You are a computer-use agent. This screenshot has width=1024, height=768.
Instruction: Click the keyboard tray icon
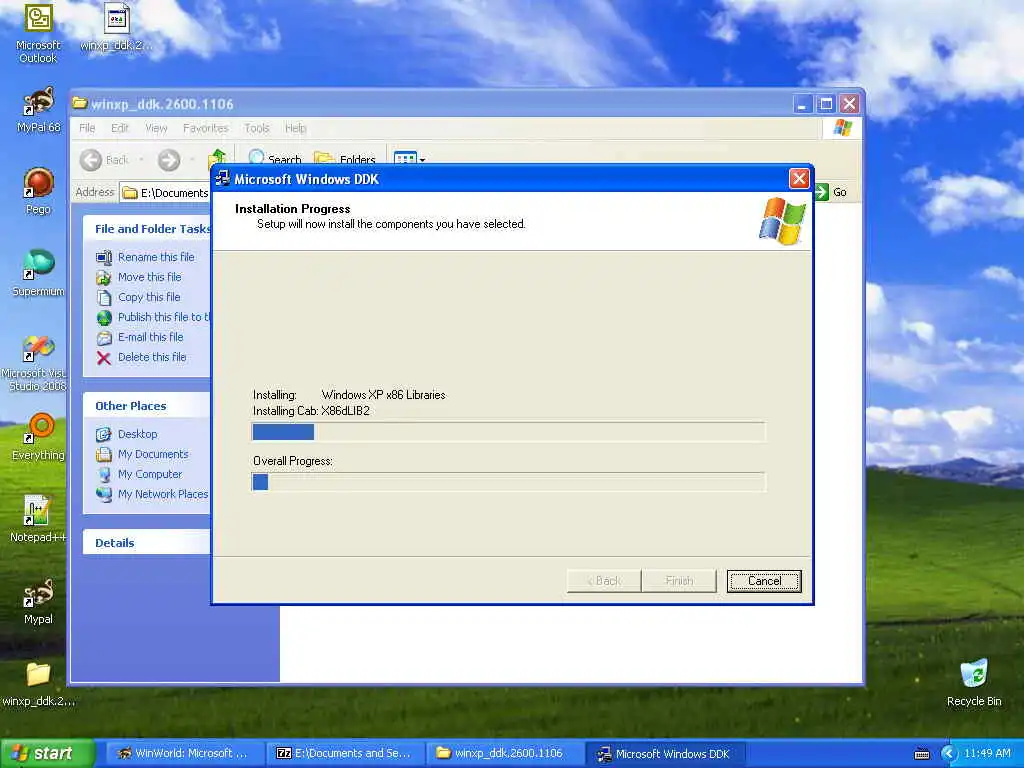pyautogui.click(x=921, y=754)
